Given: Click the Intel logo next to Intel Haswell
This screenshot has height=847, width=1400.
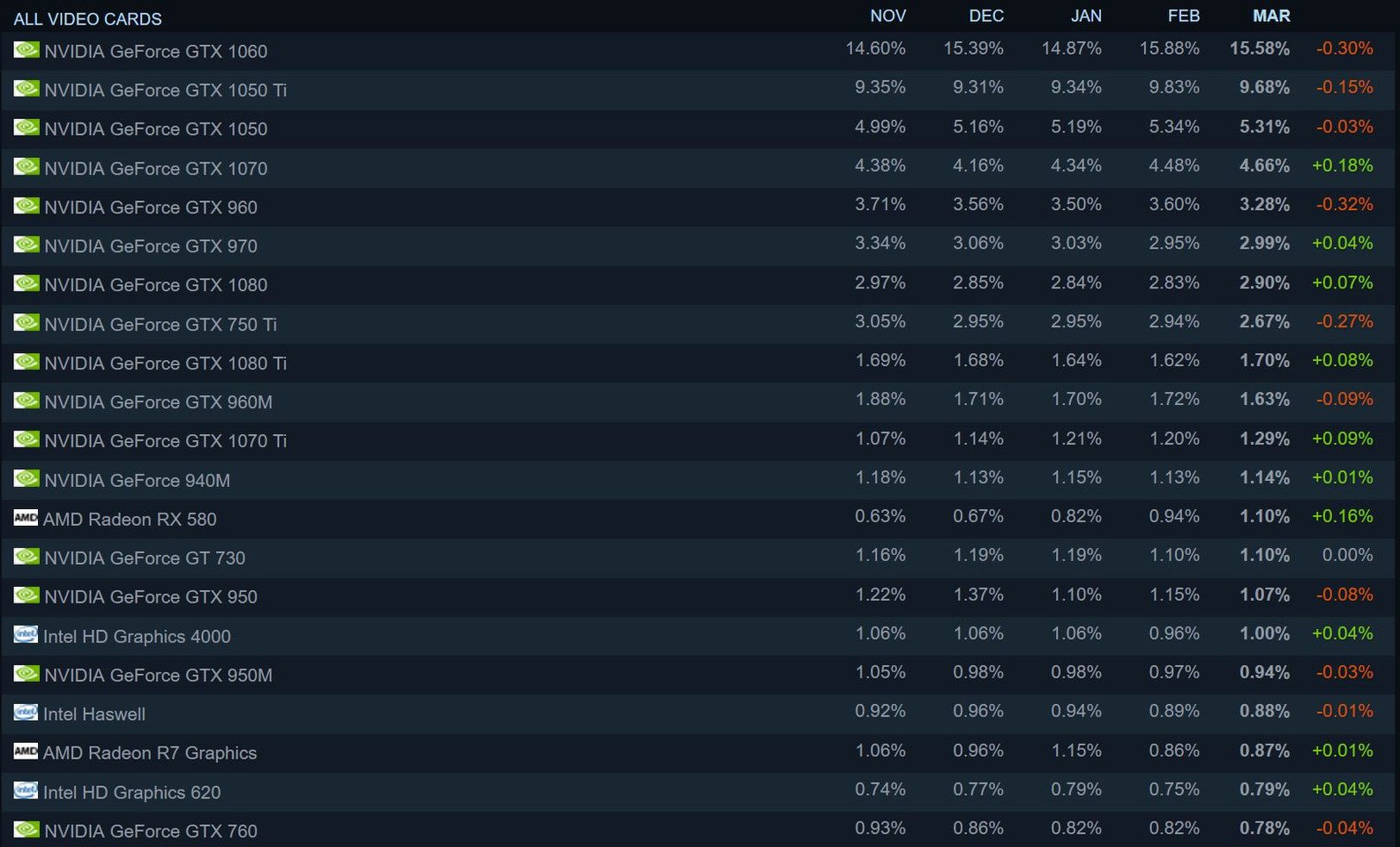Looking at the screenshot, I should pyautogui.click(x=26, y=712).
